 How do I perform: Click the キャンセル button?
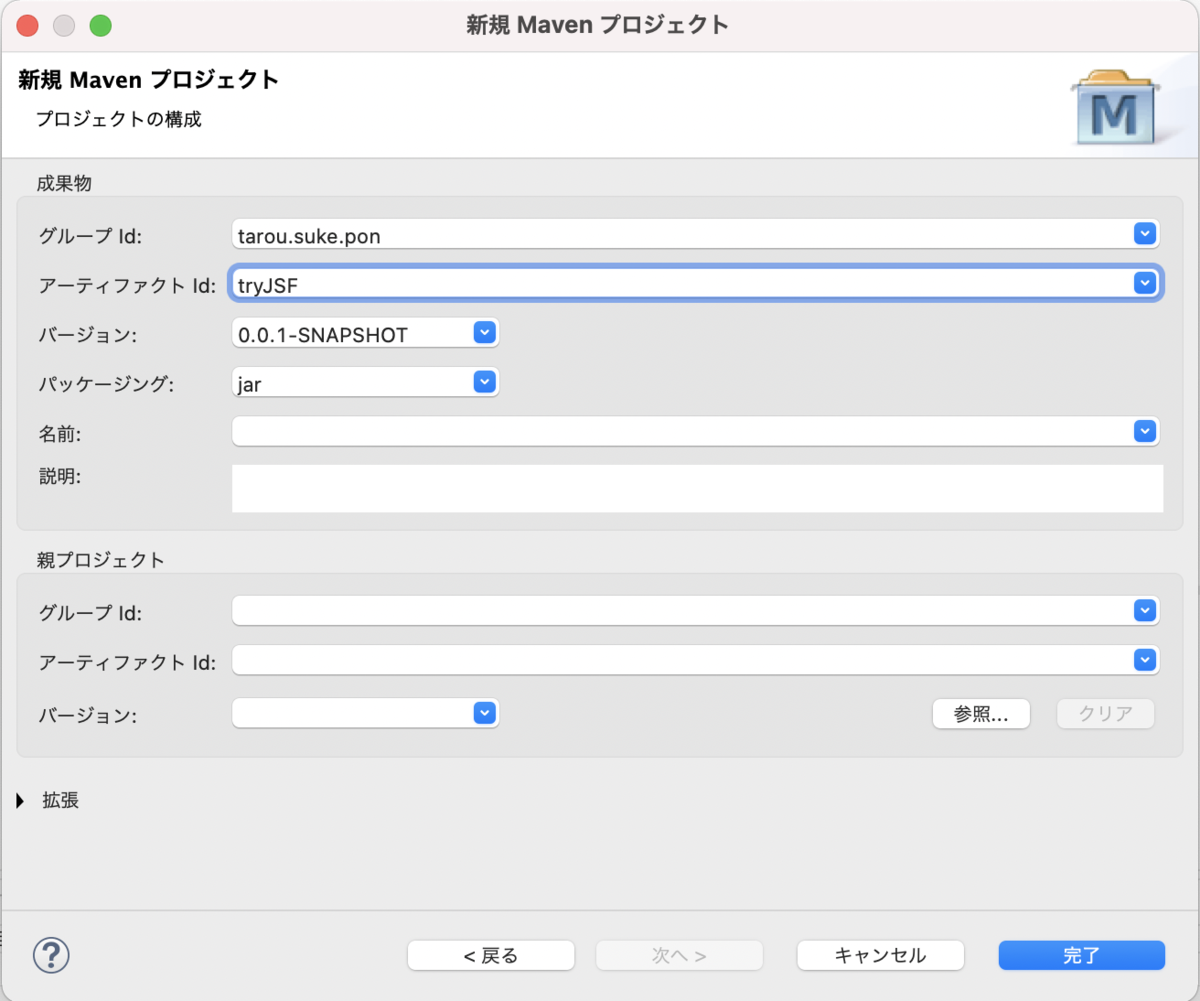[880, 955]
